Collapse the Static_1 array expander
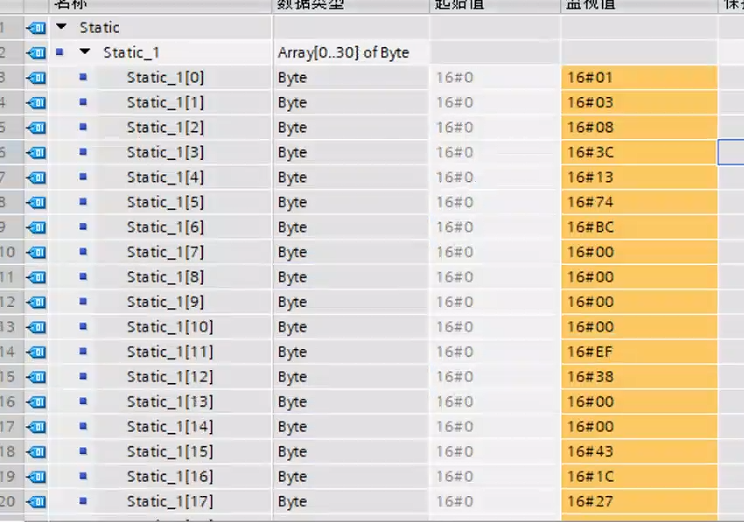Image resolution: width=744 pixels, height=522 pixels. [x=85, y=52]
